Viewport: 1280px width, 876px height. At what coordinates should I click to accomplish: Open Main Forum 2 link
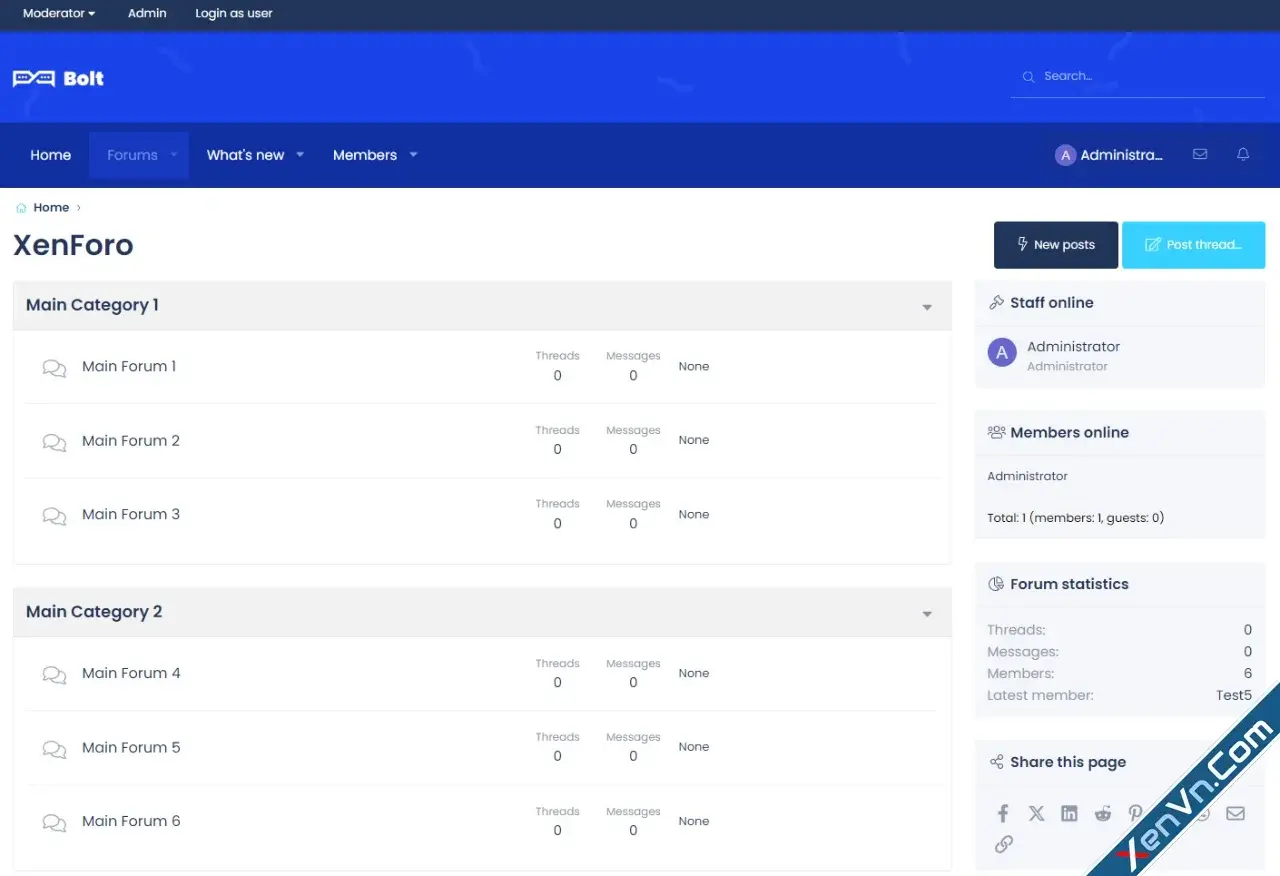[x=131, y=440]
